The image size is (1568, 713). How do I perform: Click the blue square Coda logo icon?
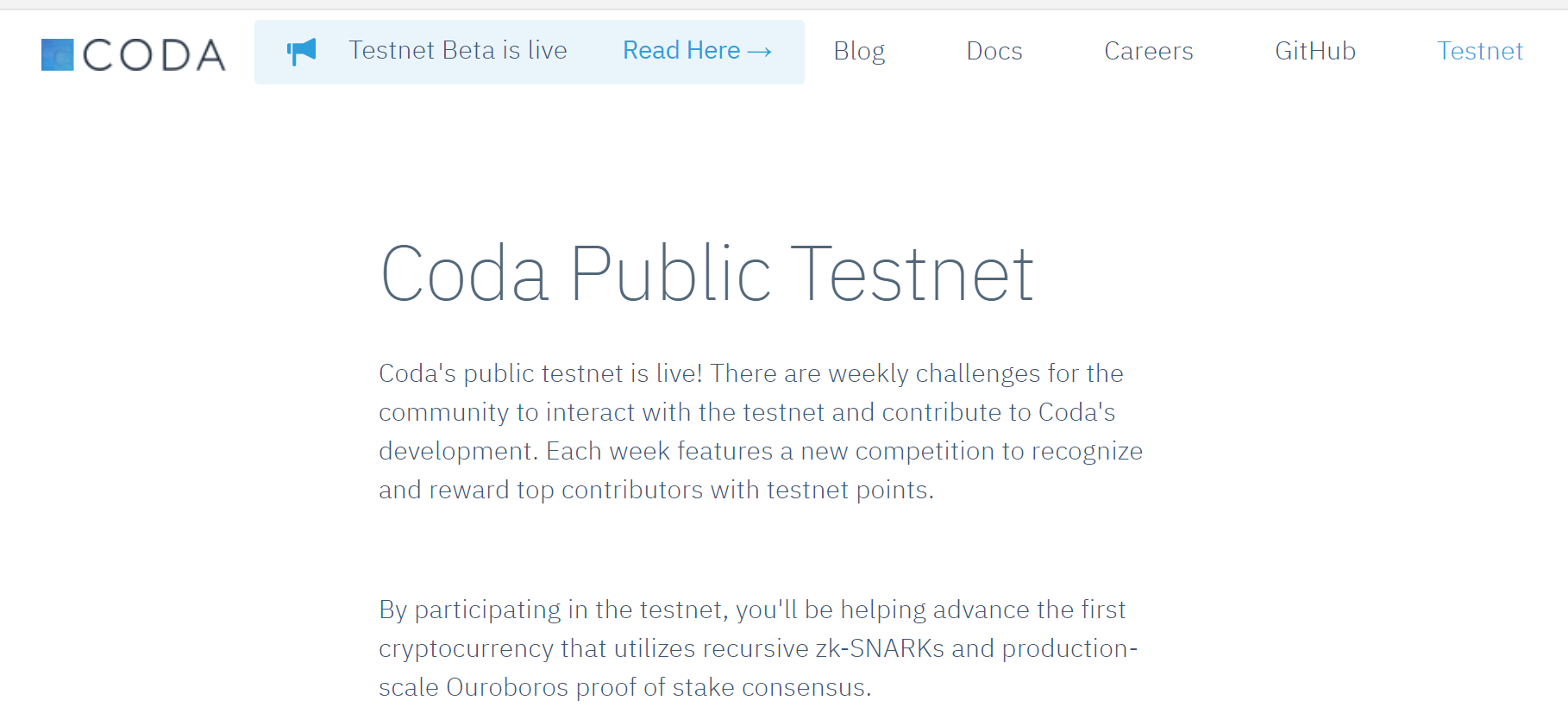(57, 54)
